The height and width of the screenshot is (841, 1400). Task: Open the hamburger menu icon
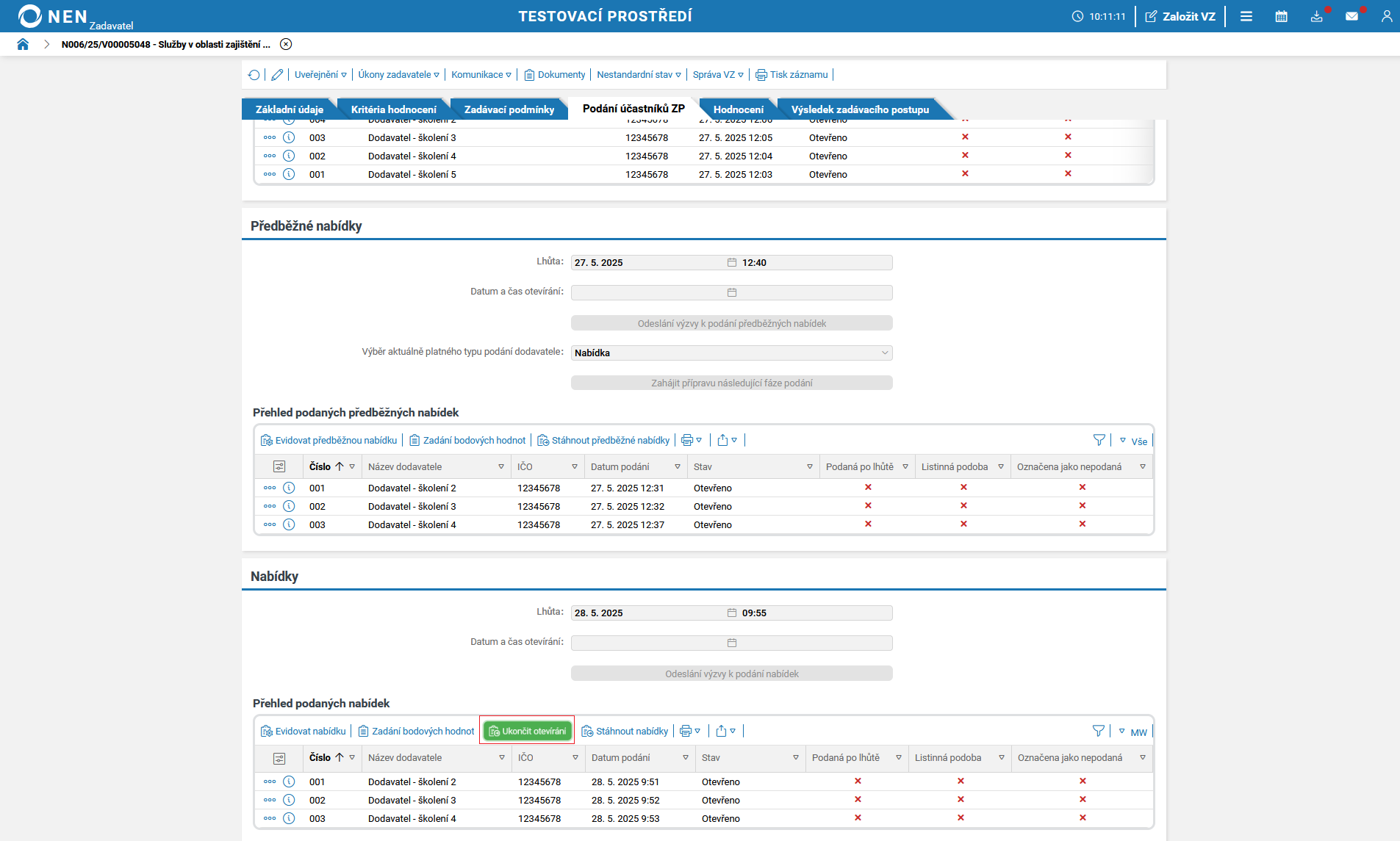(x=1246, y=16)
